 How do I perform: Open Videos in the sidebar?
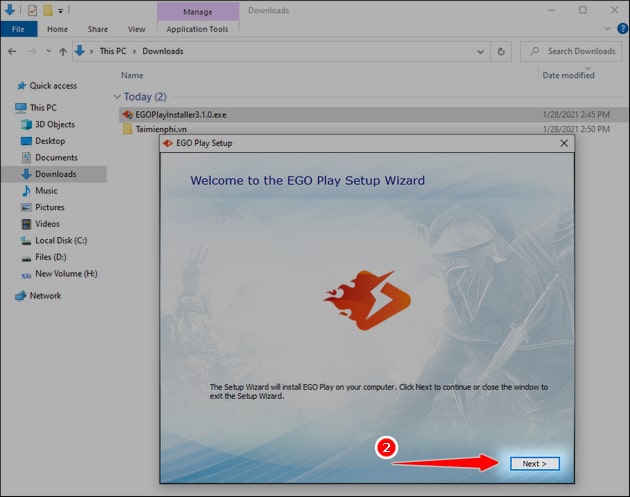click(x=47, y=223)
